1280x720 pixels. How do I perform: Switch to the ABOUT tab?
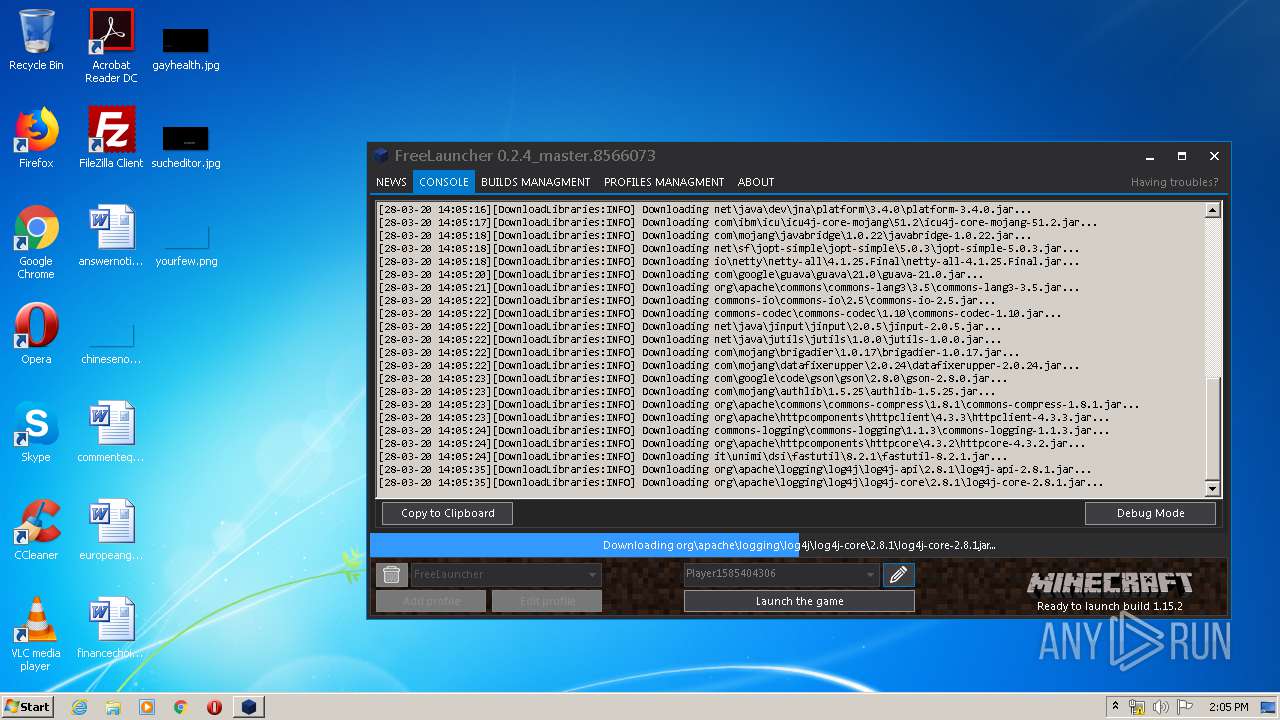tap(756, 182)
